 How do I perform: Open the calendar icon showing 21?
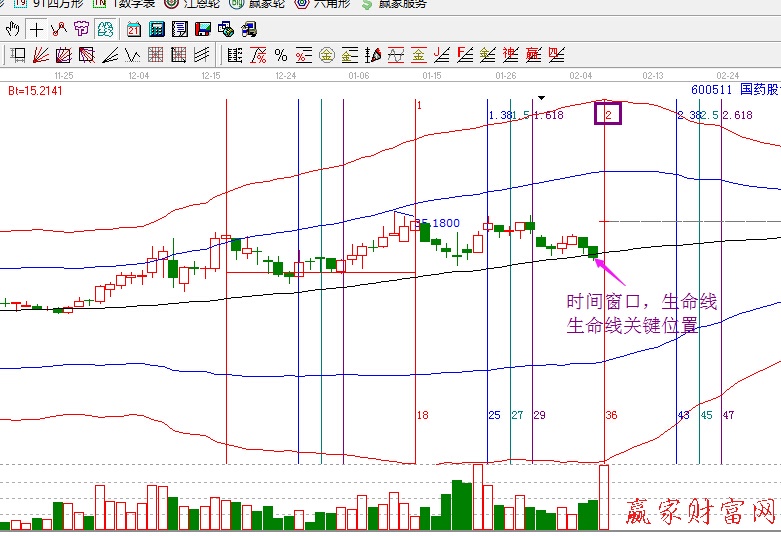coord(134,29)
